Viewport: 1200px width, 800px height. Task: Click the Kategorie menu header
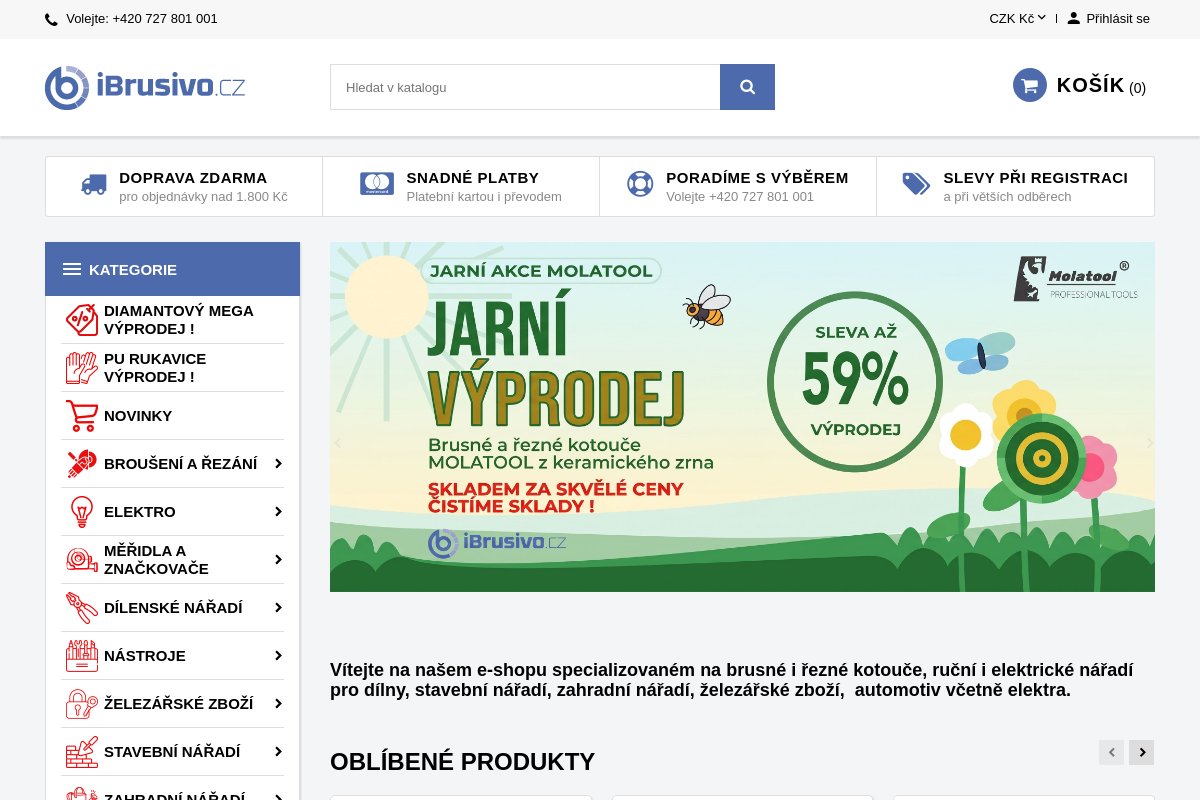[172, 269]
